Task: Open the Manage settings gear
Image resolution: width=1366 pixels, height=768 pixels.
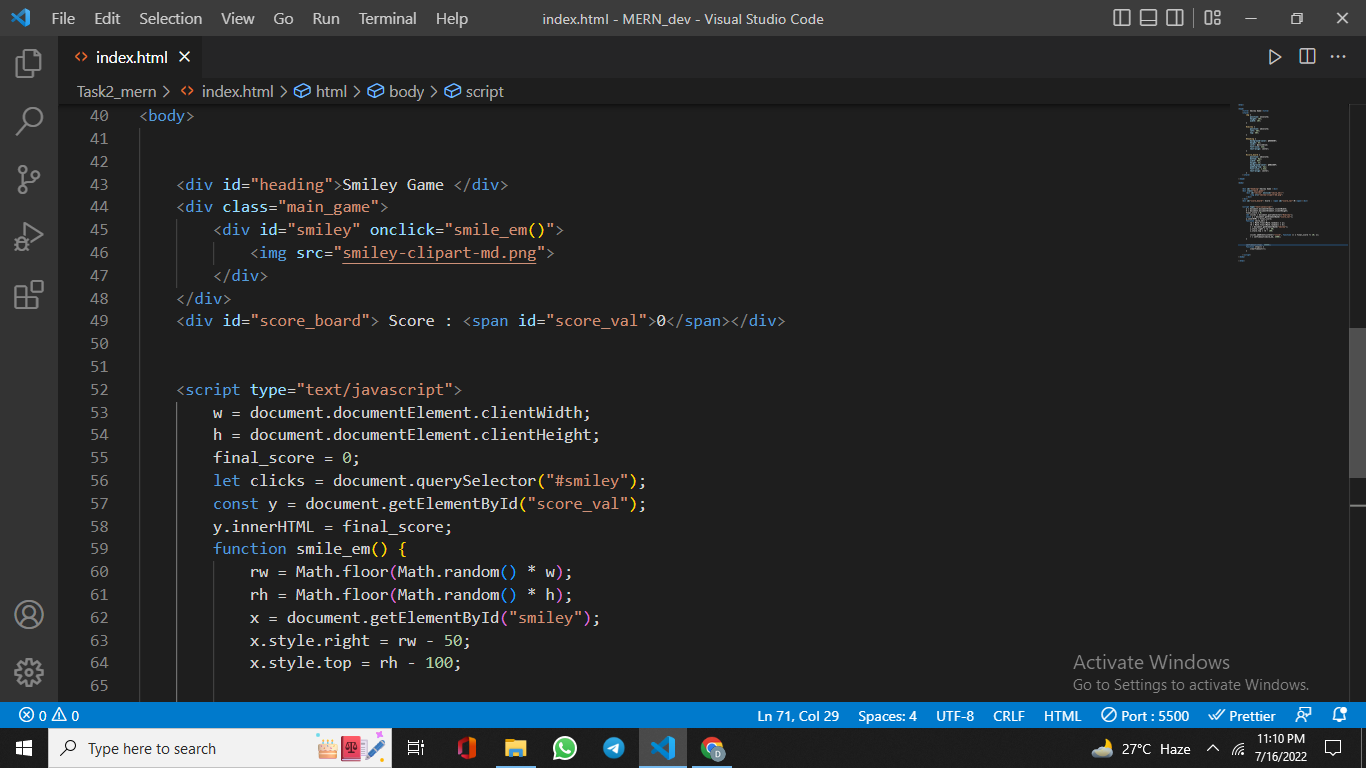Action: tap(28, 673)
